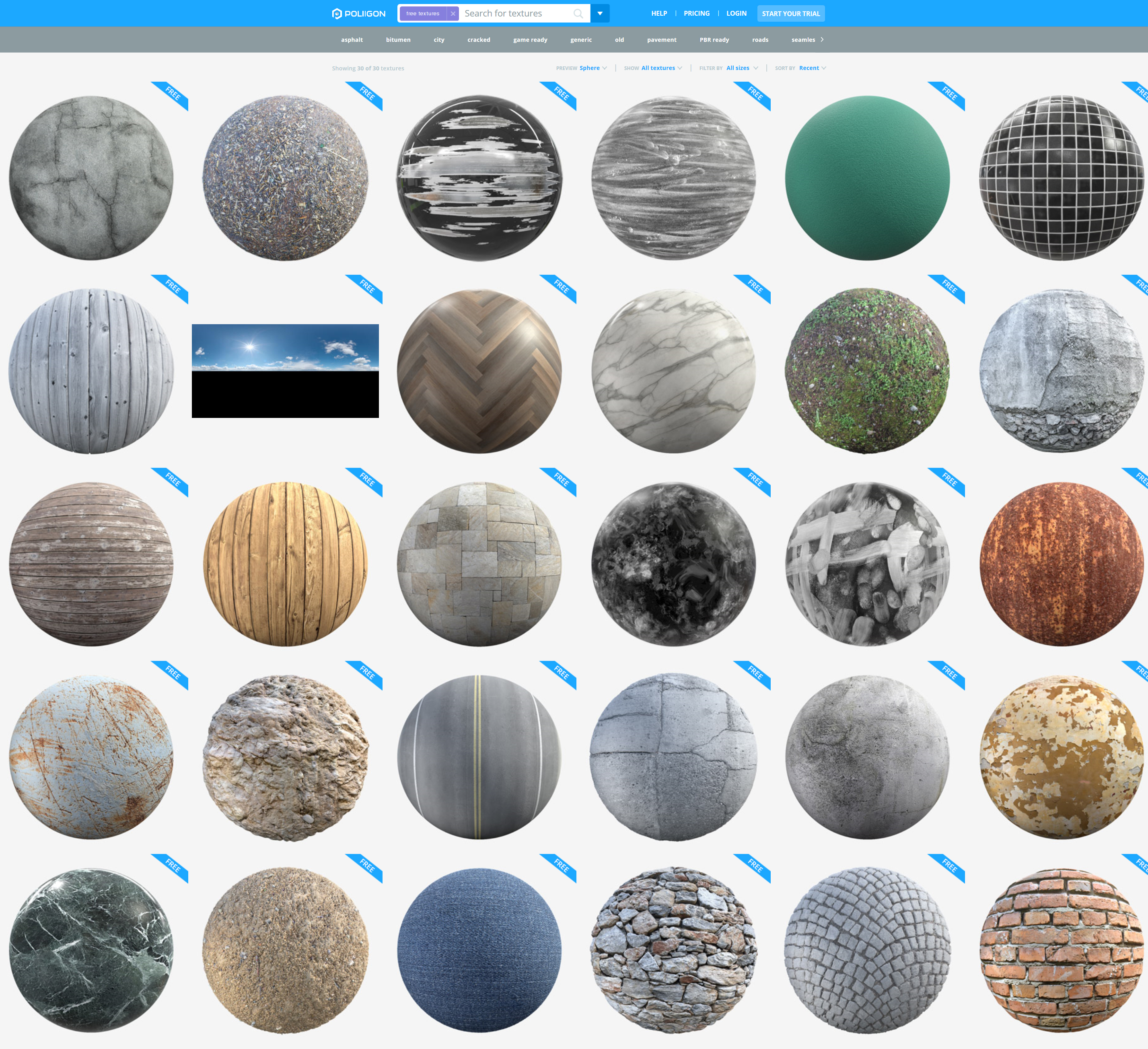Click the LOGIN link

click(x=736, y=13)
